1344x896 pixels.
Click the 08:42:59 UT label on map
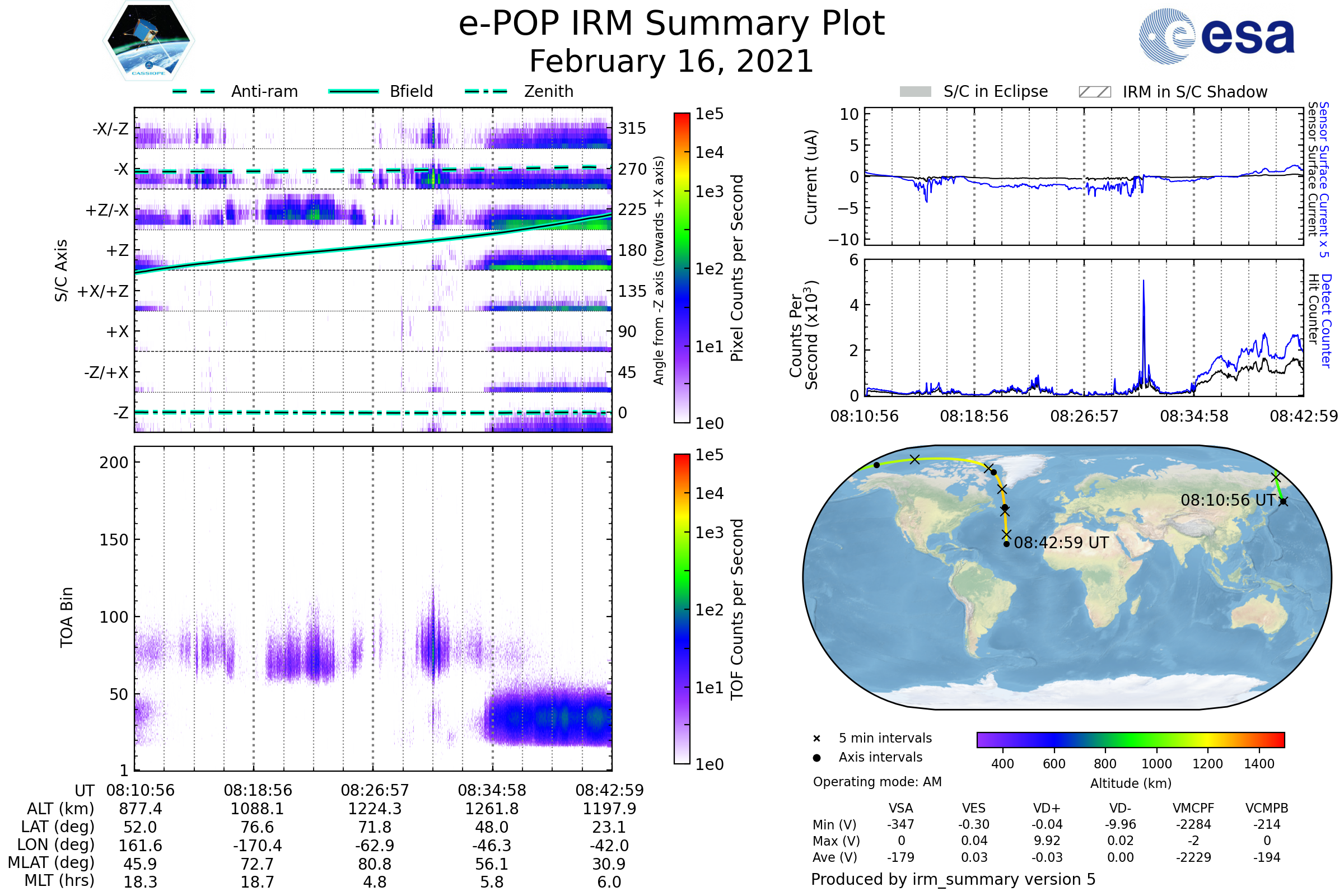(1061, 543)
